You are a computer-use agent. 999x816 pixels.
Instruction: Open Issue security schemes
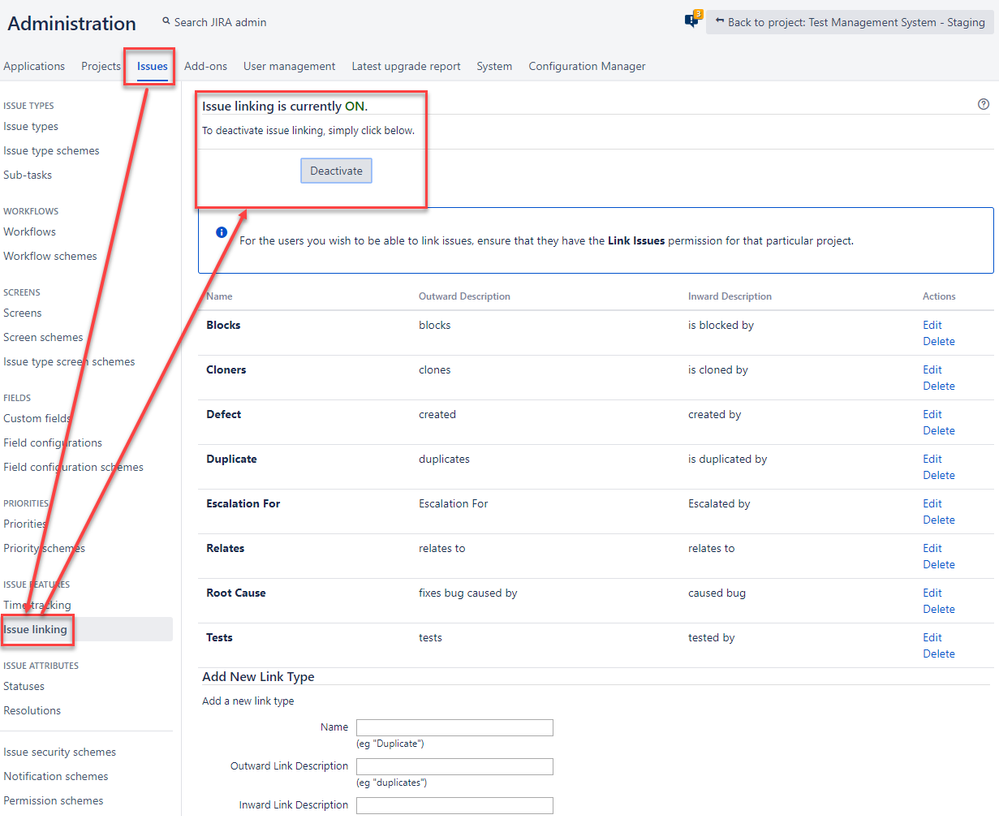[x=59, y=752]
